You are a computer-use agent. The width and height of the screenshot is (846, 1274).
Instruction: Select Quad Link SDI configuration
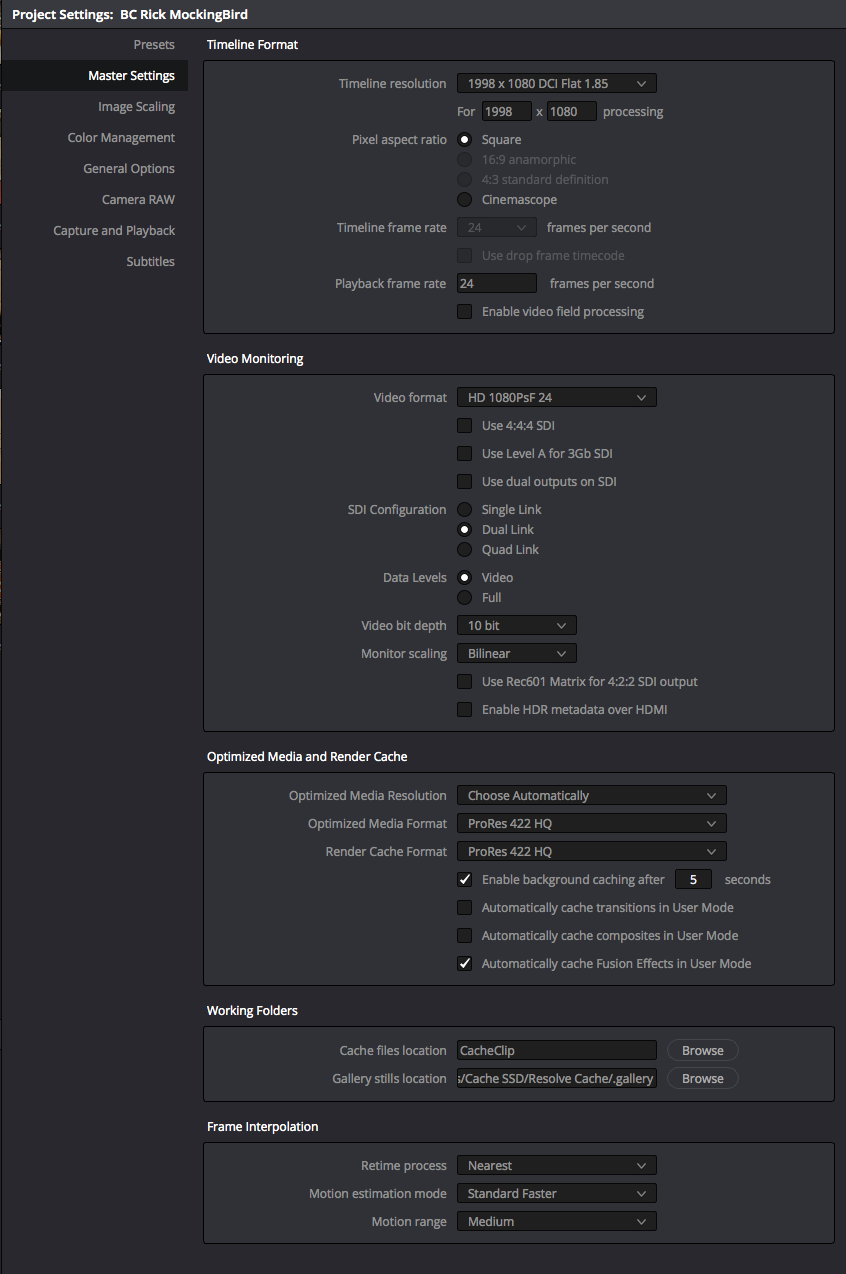tap(464, 550)
